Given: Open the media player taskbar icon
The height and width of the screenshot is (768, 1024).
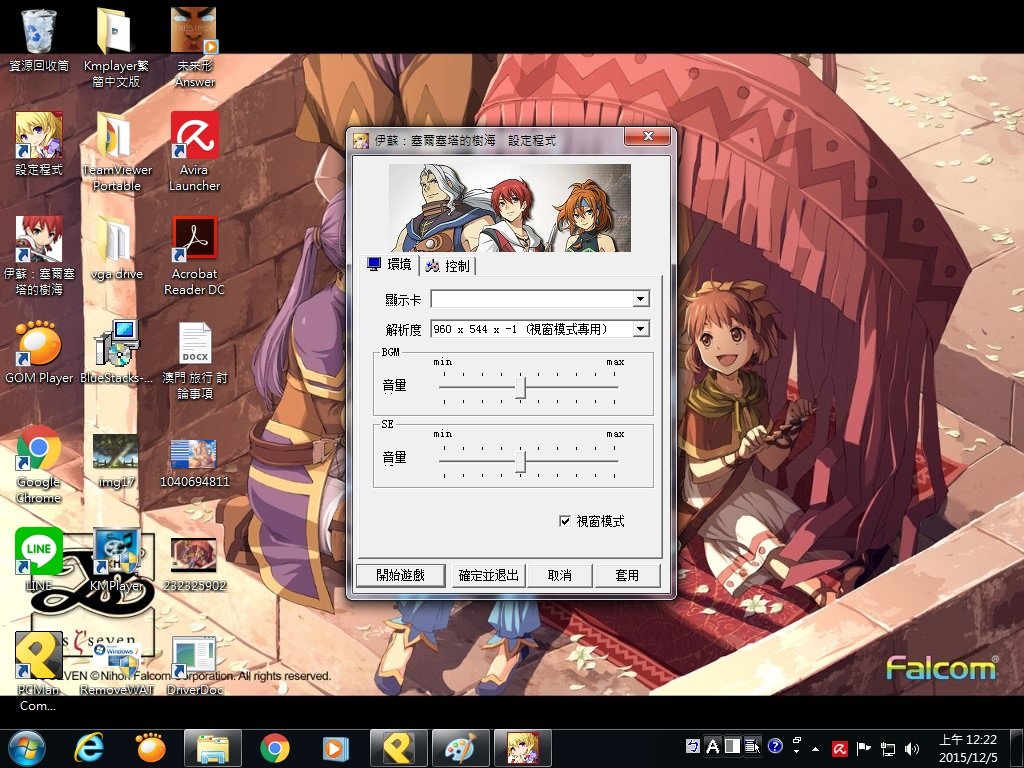Looking at the screenshot, I should (x=336, y=748).
